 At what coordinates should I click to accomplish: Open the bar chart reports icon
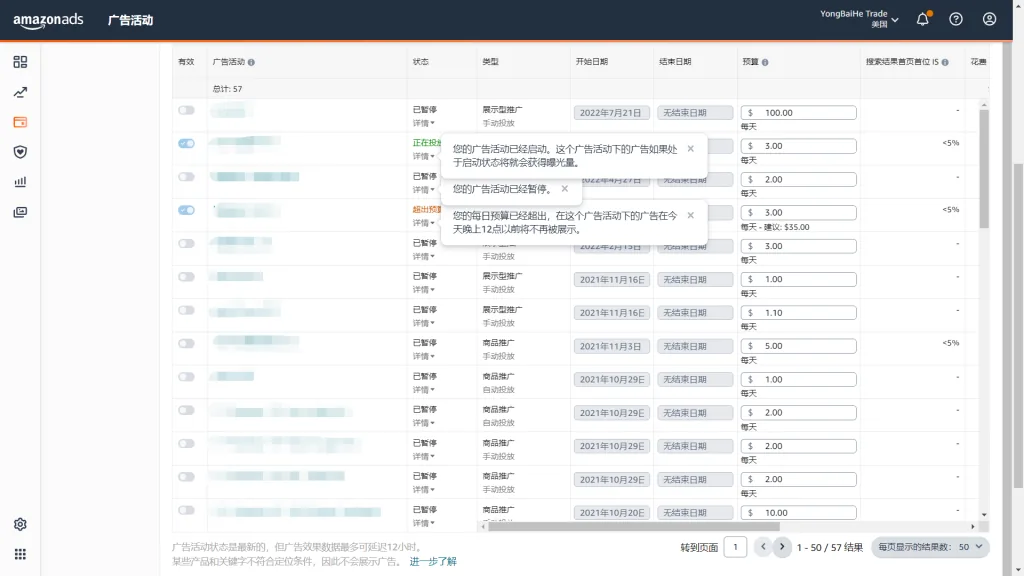click(x=20, y=182)
